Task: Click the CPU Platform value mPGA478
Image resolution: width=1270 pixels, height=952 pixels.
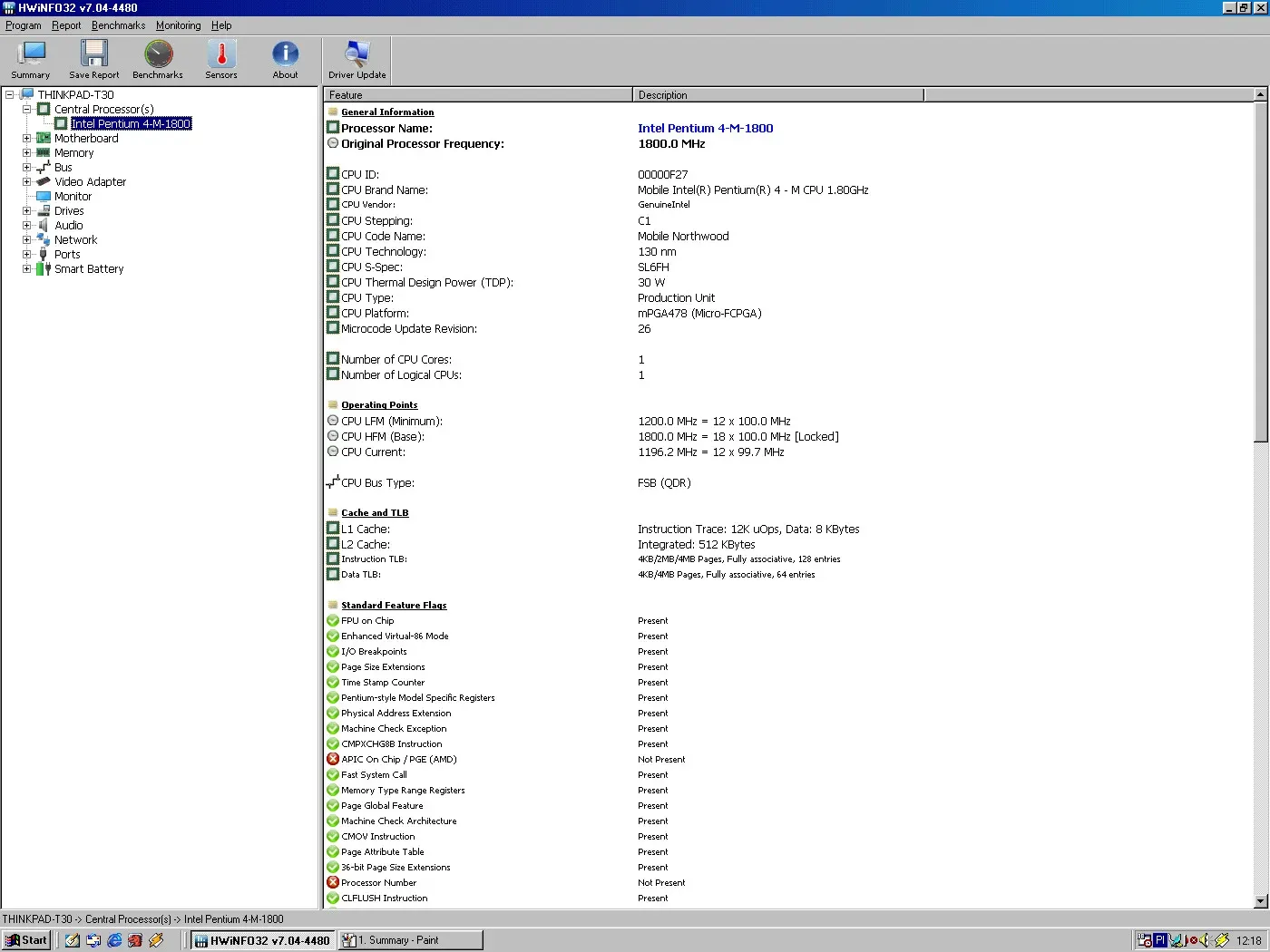Action: pos(699,313)
